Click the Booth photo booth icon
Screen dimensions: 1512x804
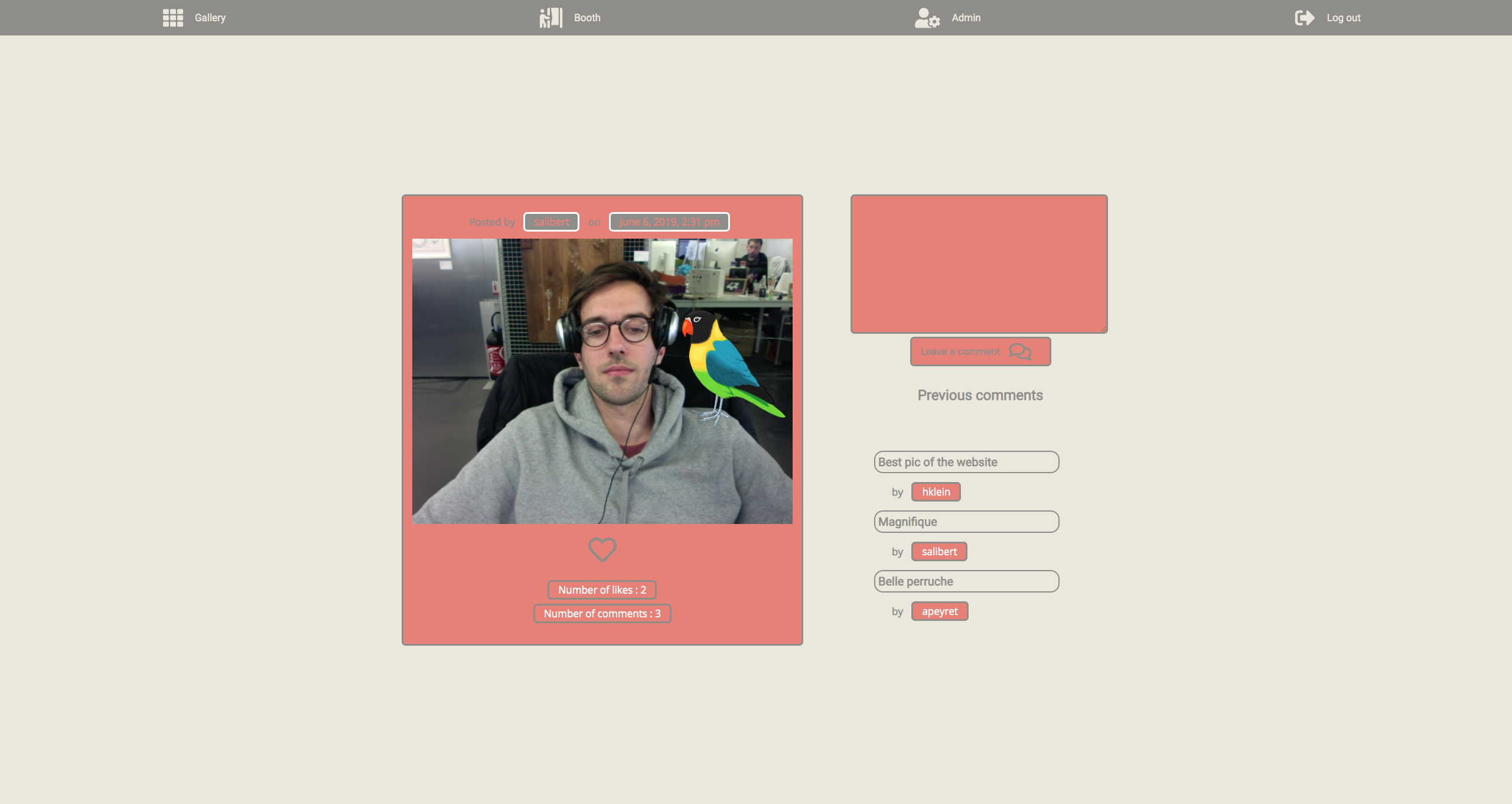tap(550, 18)
